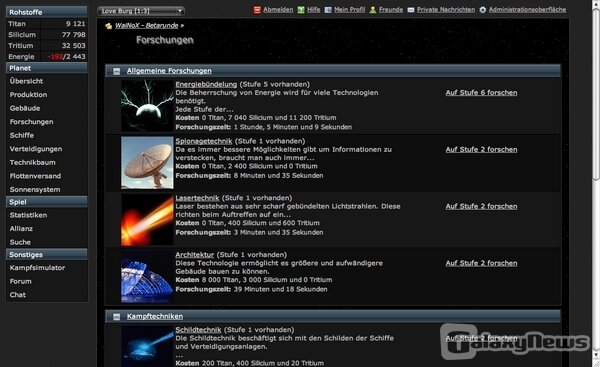Click the Silicium resource value 77 798
This screenshot has height=367, width=600.
pos(73,35)
